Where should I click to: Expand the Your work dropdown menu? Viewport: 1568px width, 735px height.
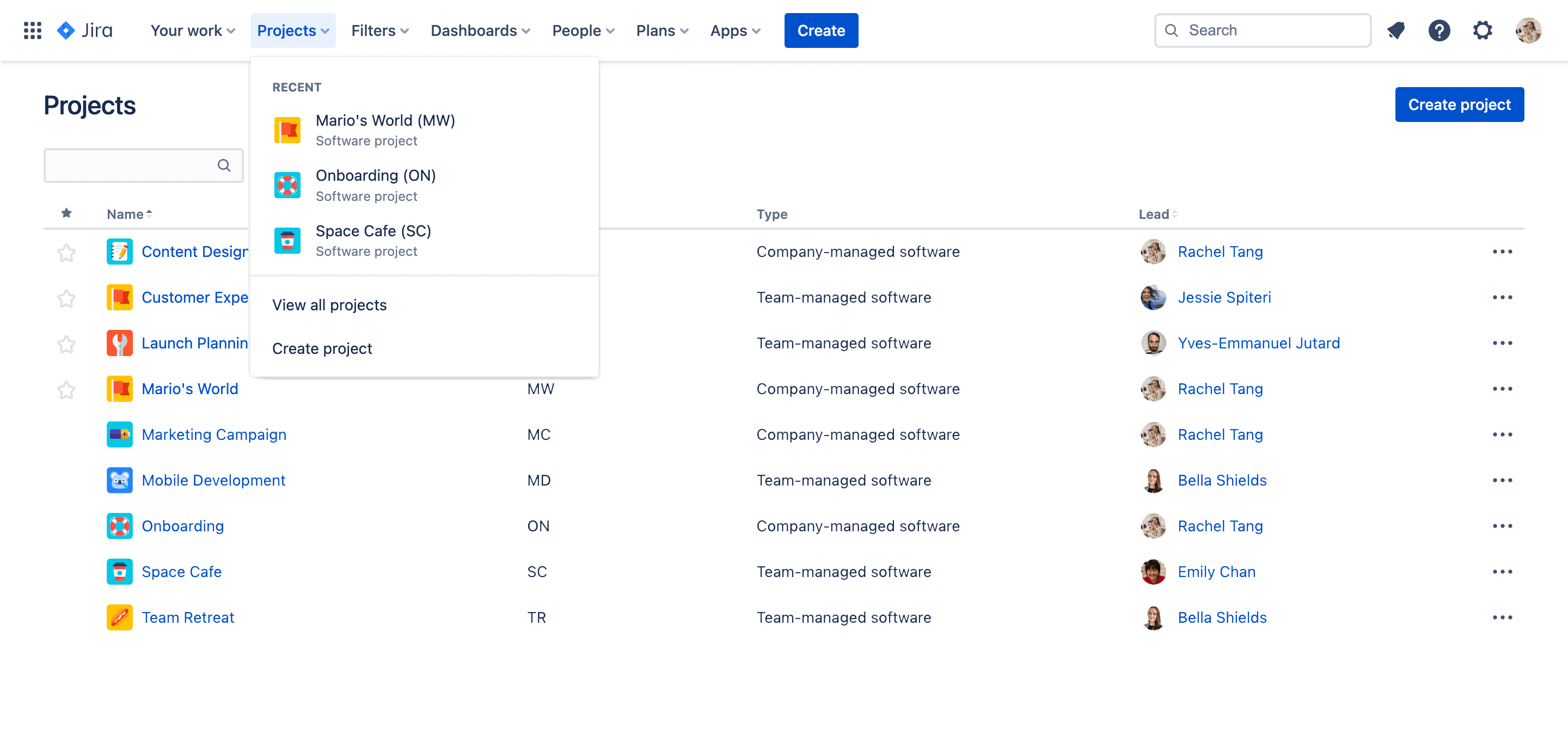click(x=191, y=29)
